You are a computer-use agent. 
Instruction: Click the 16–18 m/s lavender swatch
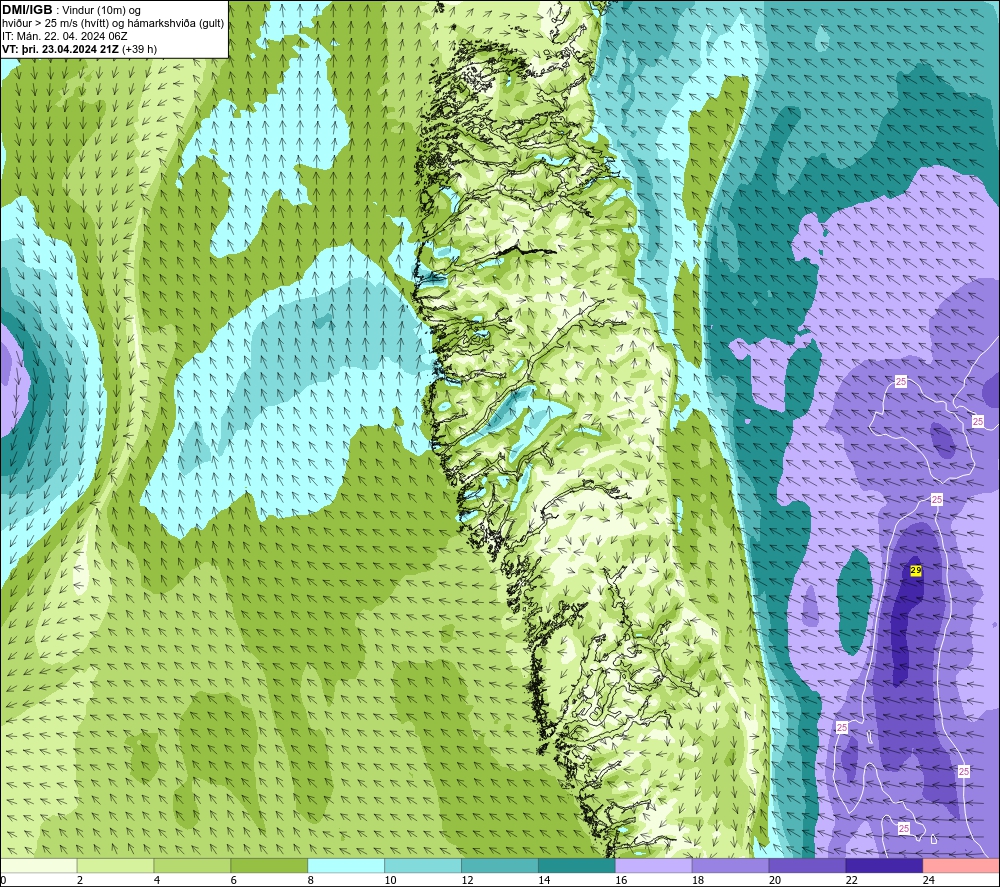pos(654,866)
